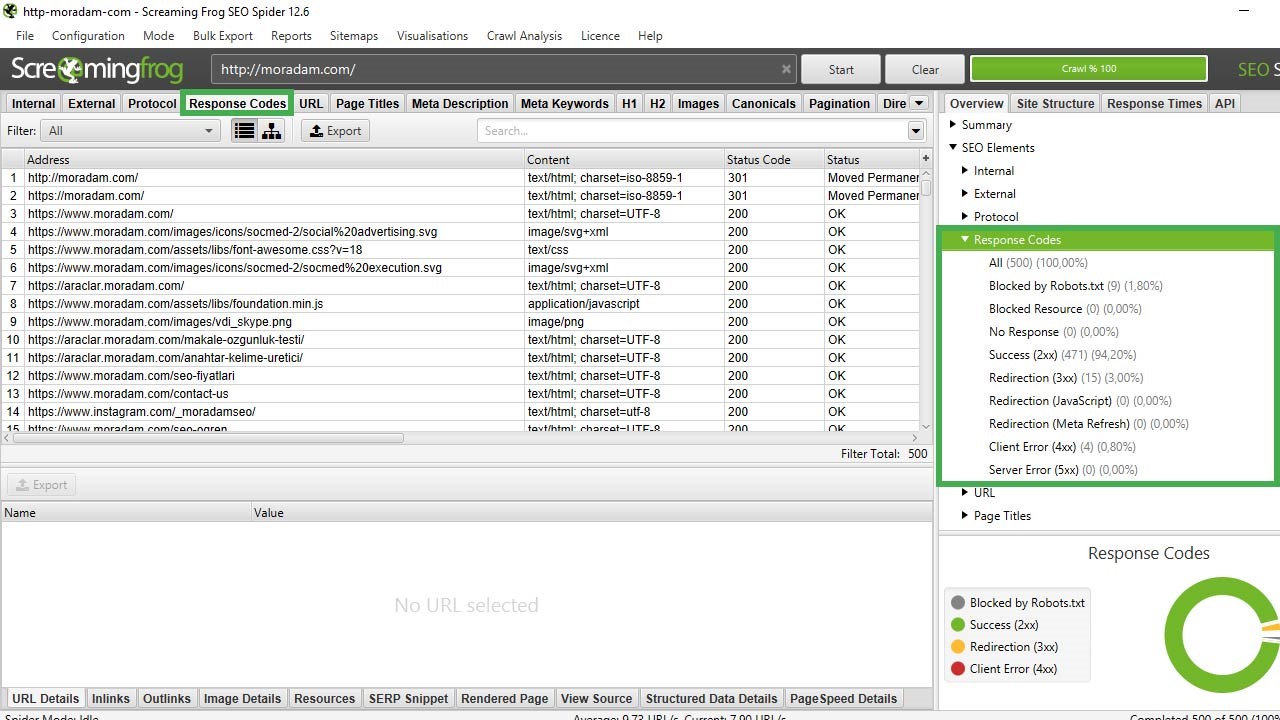Select All (500) under Response Codes

coord(1038,263)
